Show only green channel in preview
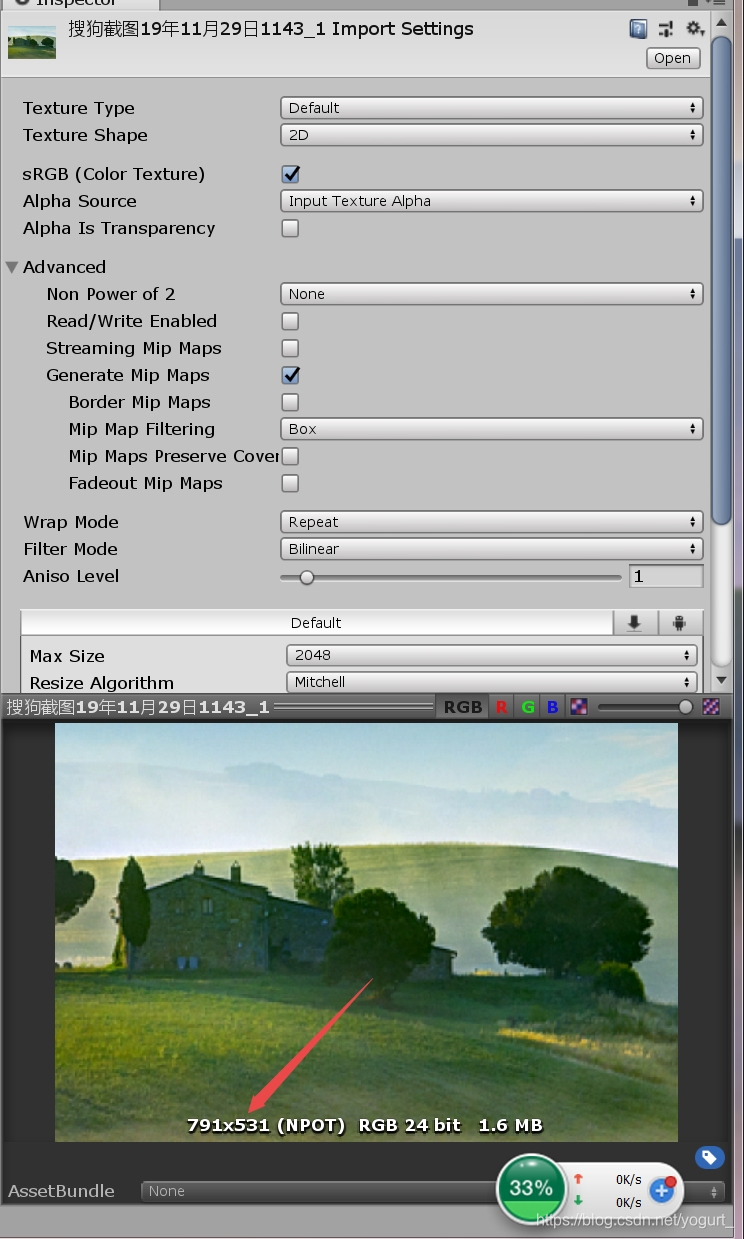The image size is (744, 1239). click(527, 707)
